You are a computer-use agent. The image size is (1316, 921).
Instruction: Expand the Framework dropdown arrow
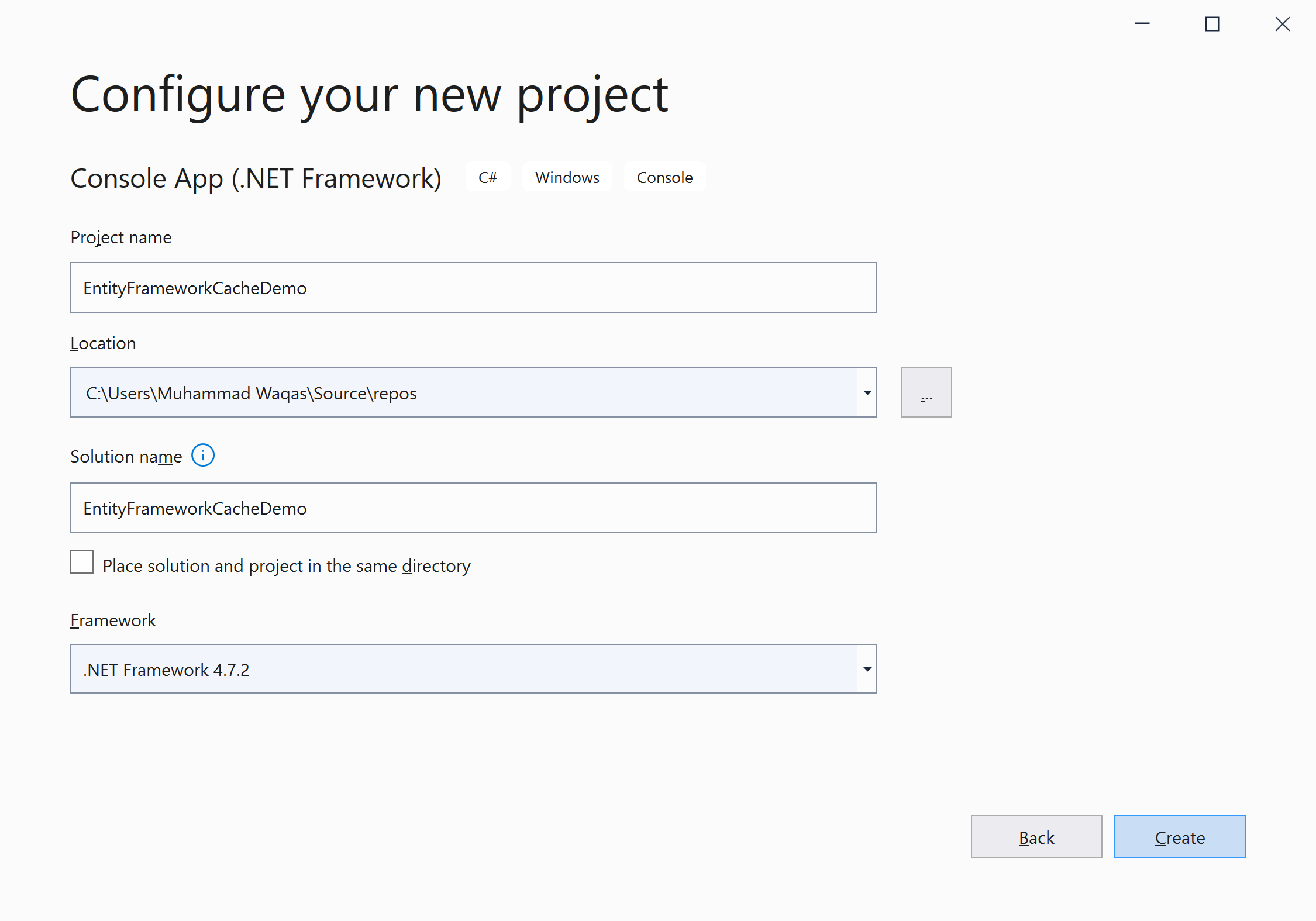point(867,669)
